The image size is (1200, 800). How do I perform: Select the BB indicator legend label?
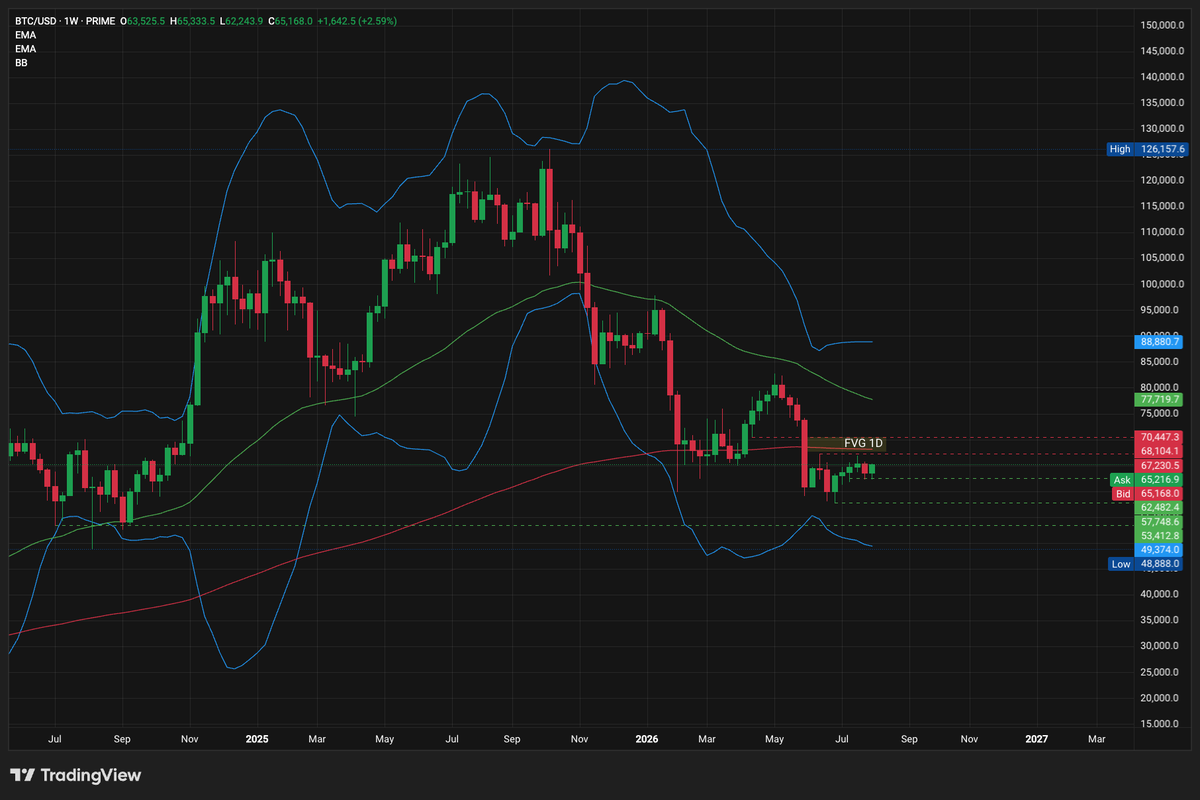(x=21, y=62)
